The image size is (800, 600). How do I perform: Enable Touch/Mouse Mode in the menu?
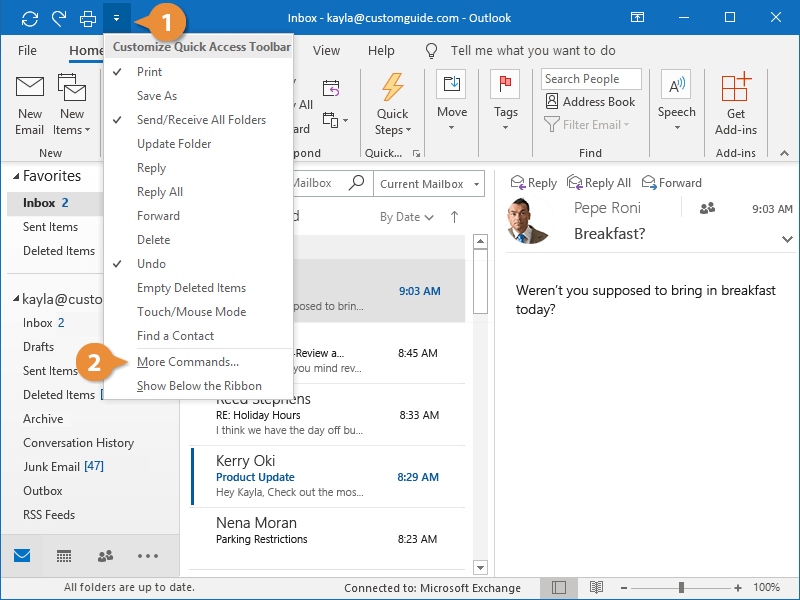(x=191, y=312)
